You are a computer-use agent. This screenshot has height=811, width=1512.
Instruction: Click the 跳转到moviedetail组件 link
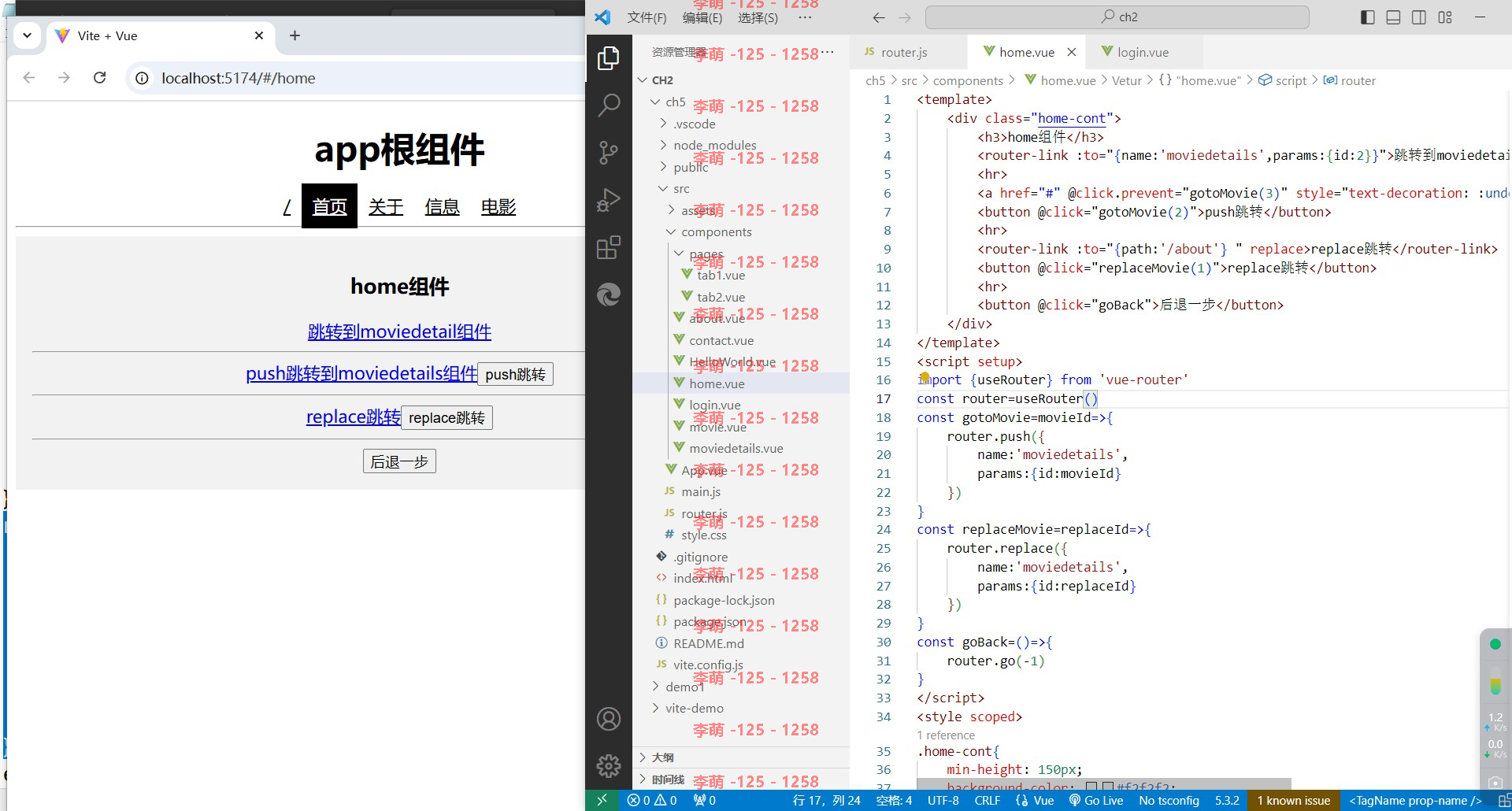coord(399,332)
